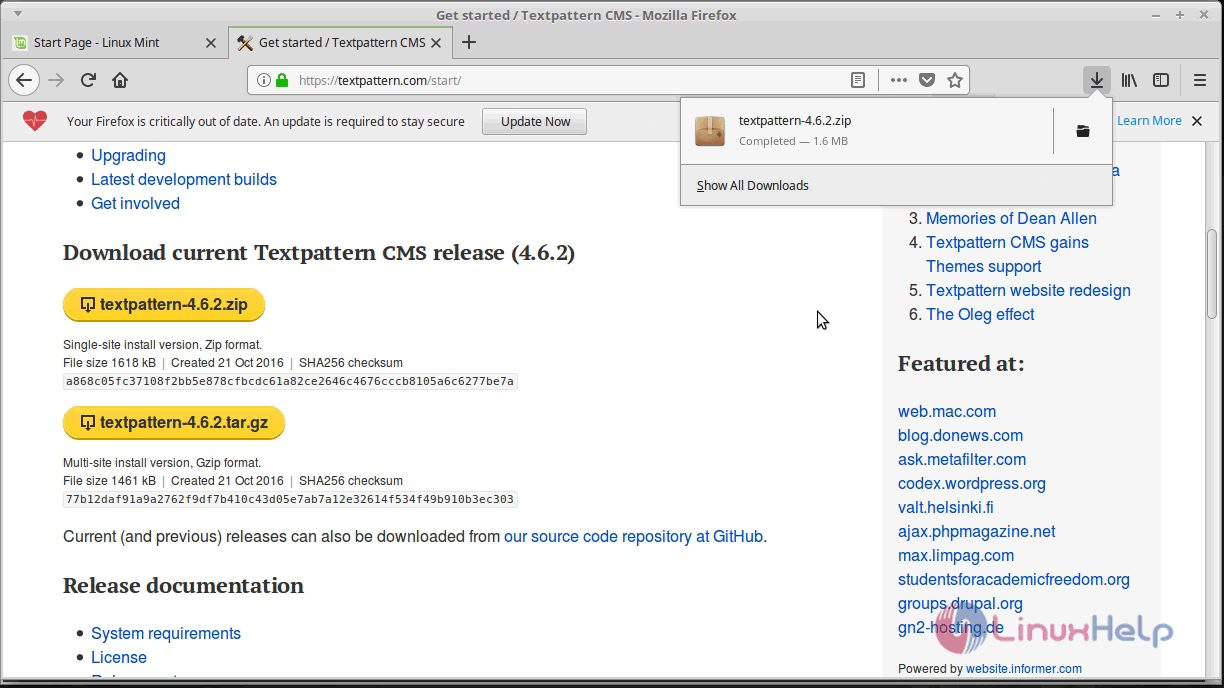1224x688 pixels.
Task: Follow the Latest development builds link
Action: click(x=184, y=179)
